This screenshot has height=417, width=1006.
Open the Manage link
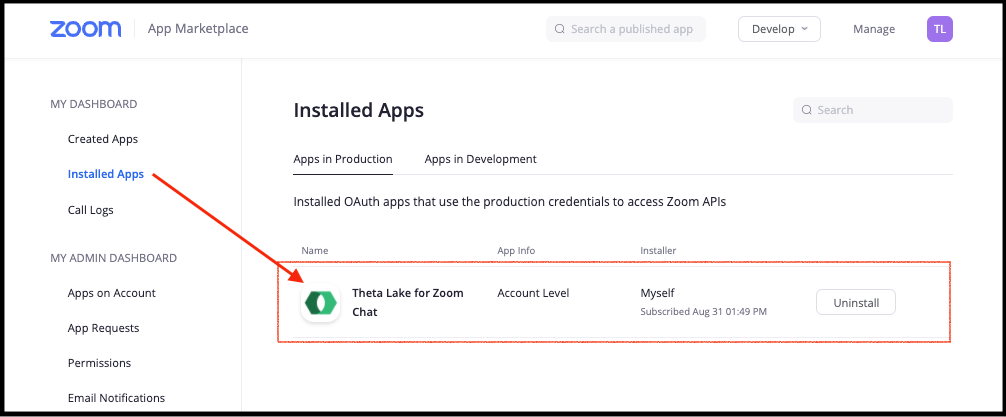pos(874,29)
